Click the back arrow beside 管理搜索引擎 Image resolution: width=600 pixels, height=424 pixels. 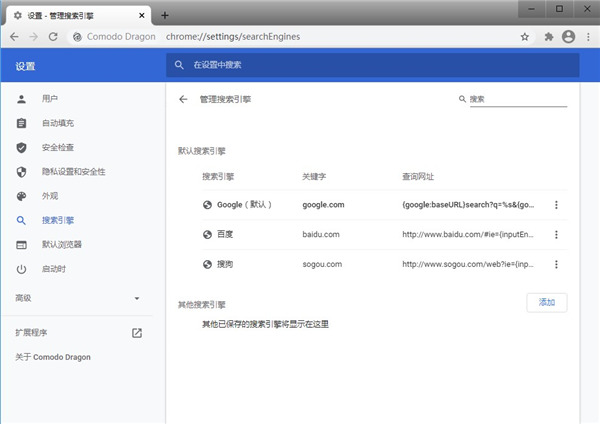click(x=183, y=100)
